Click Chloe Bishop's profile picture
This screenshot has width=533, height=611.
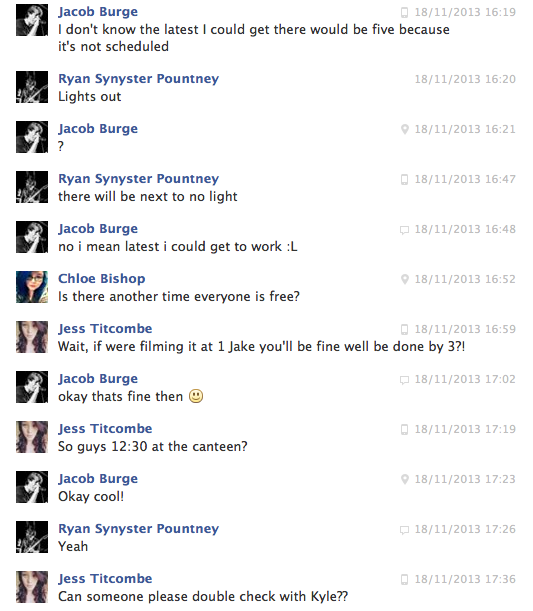pos(32,287)
